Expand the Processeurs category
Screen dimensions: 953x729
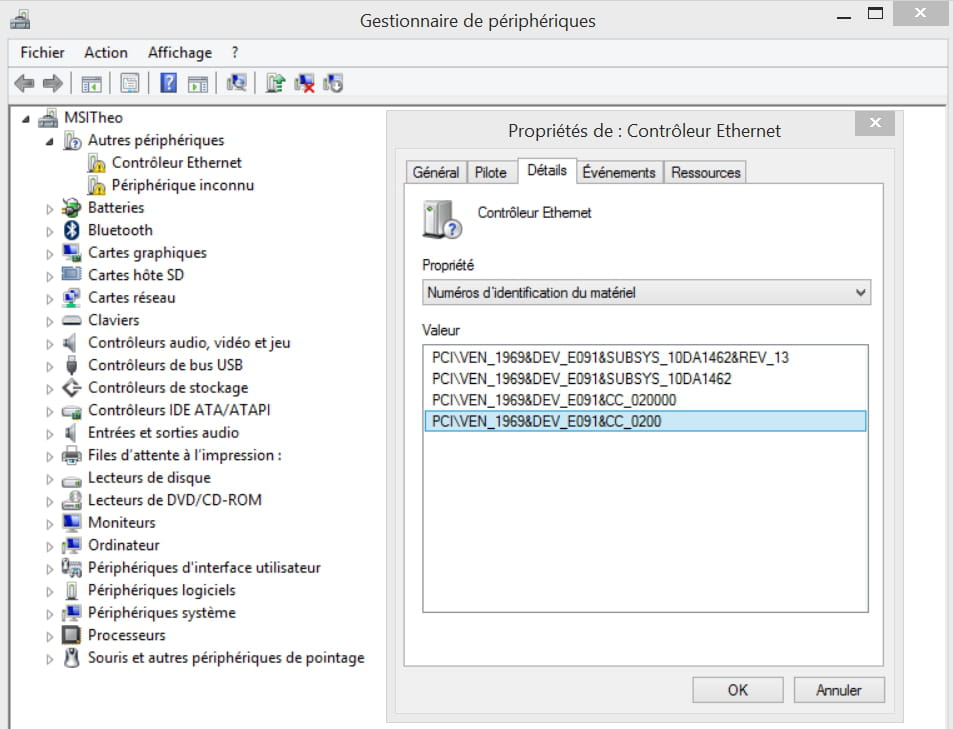(50, 636)
